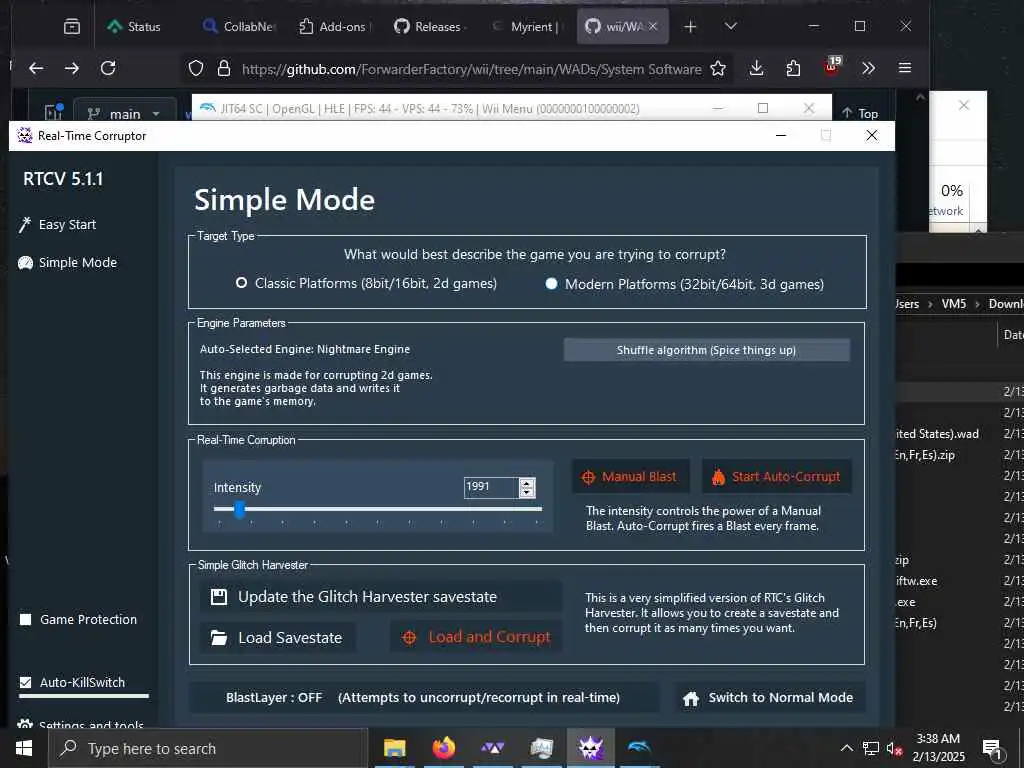Viewport: 1024px width, 768px height.
Task: Open Settings and tools in the sidebar
Action: pyautogui.click(x=81, y=724)
